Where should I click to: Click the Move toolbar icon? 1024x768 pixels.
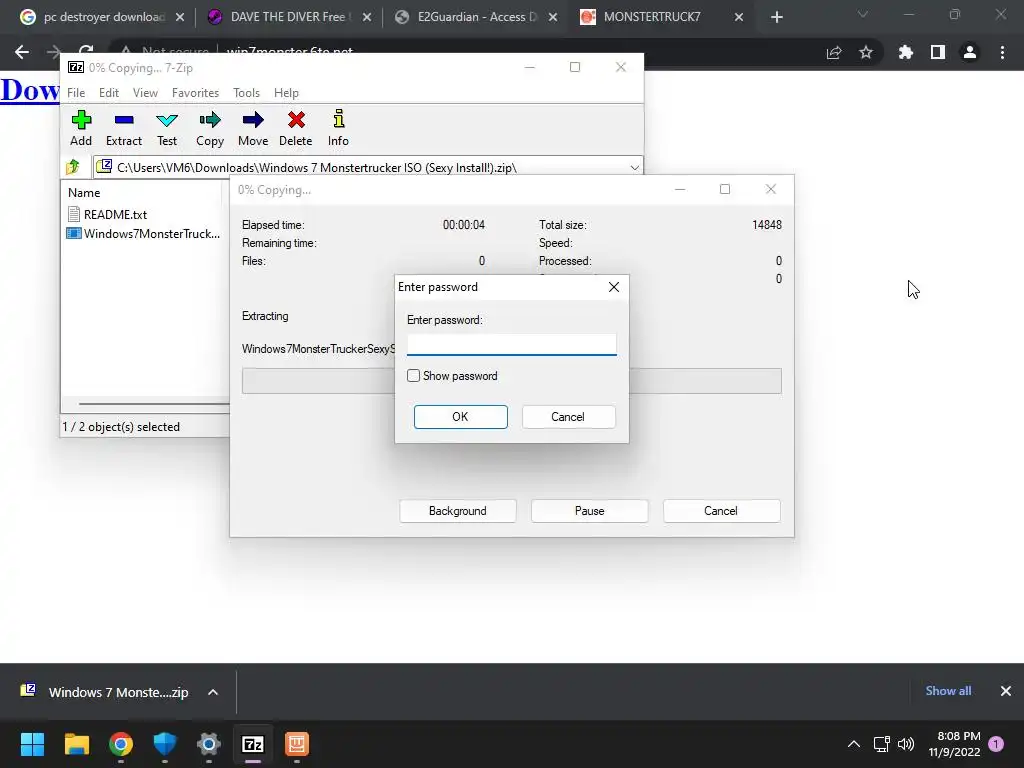(x=253, y=128)
